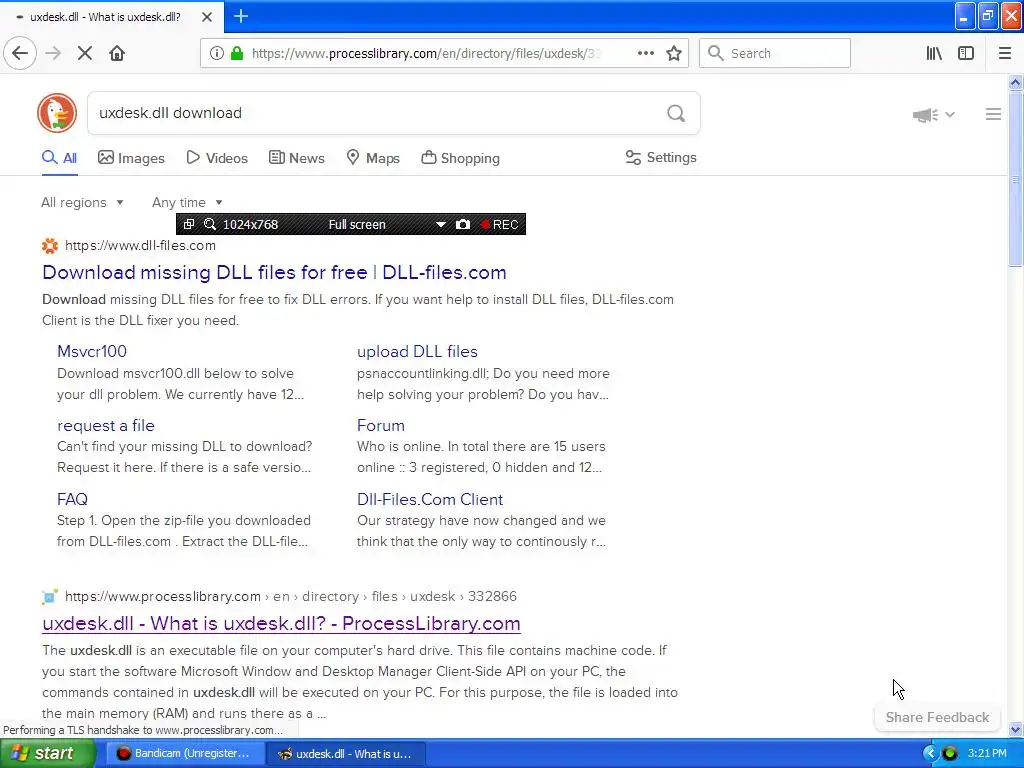Click Bandicam 1024x768 resolution label
Image resolution: width=1024 pixels, height=768 pixels.
pos(250,224)
